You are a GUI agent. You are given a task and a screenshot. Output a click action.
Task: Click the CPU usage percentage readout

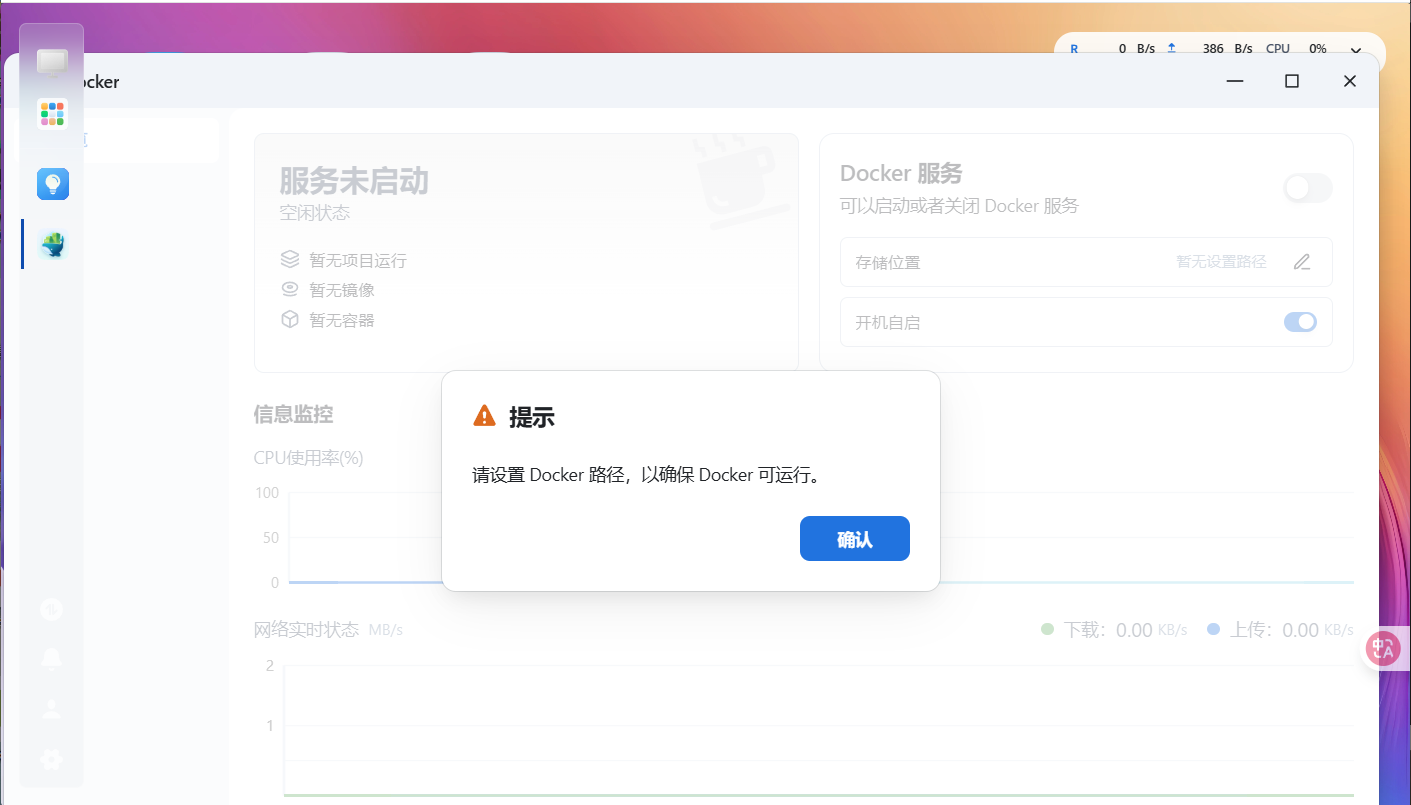coord(1318,47)
